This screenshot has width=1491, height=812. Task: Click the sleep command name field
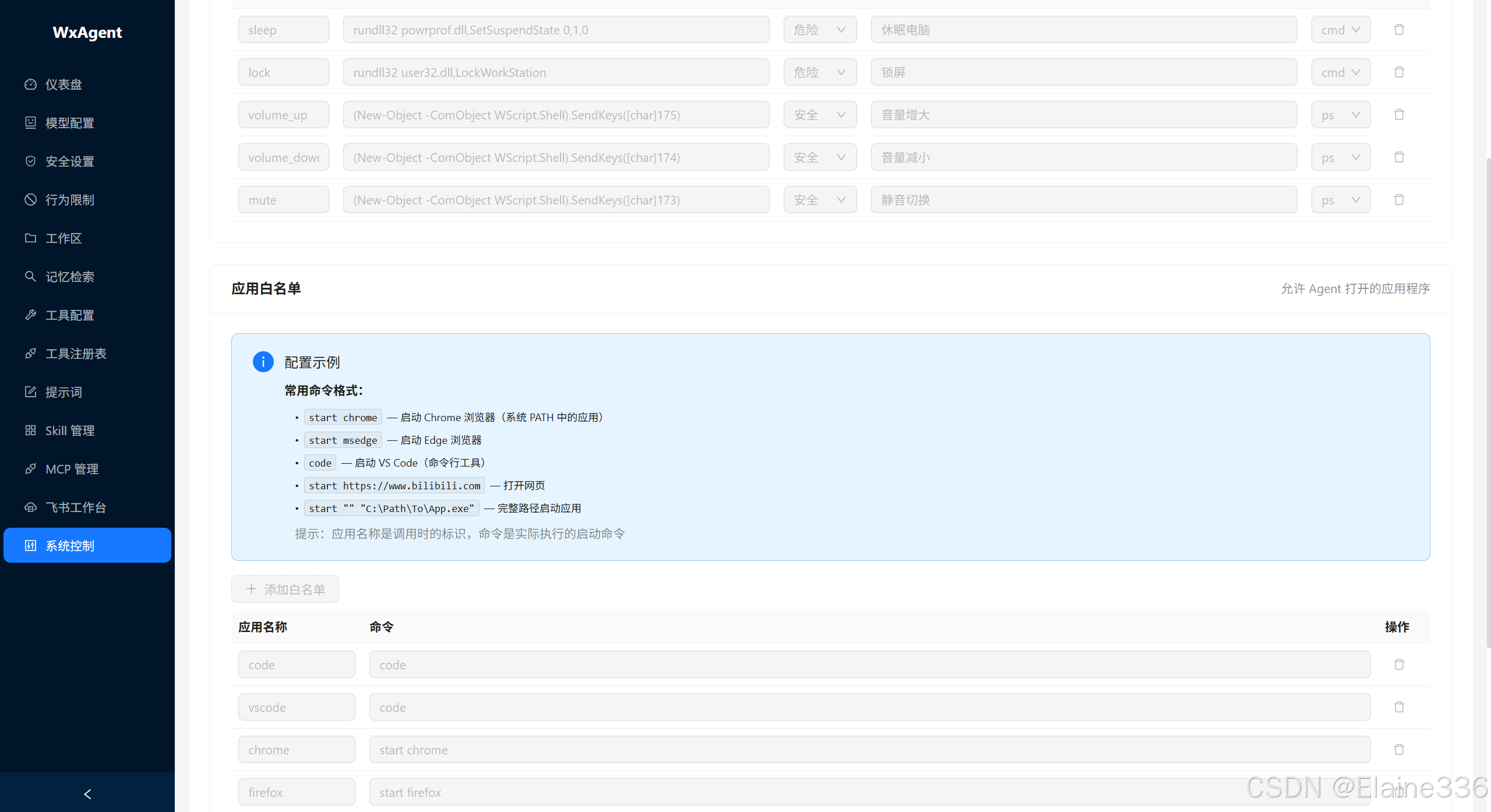click(x=283, y=30)
